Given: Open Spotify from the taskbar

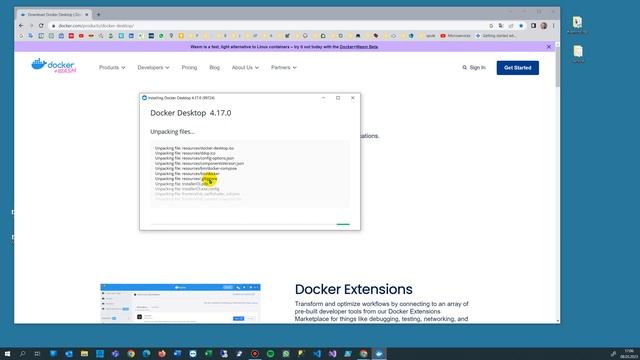Looking at the screenshot, I should pyautogui.click(x=270, y=354).
